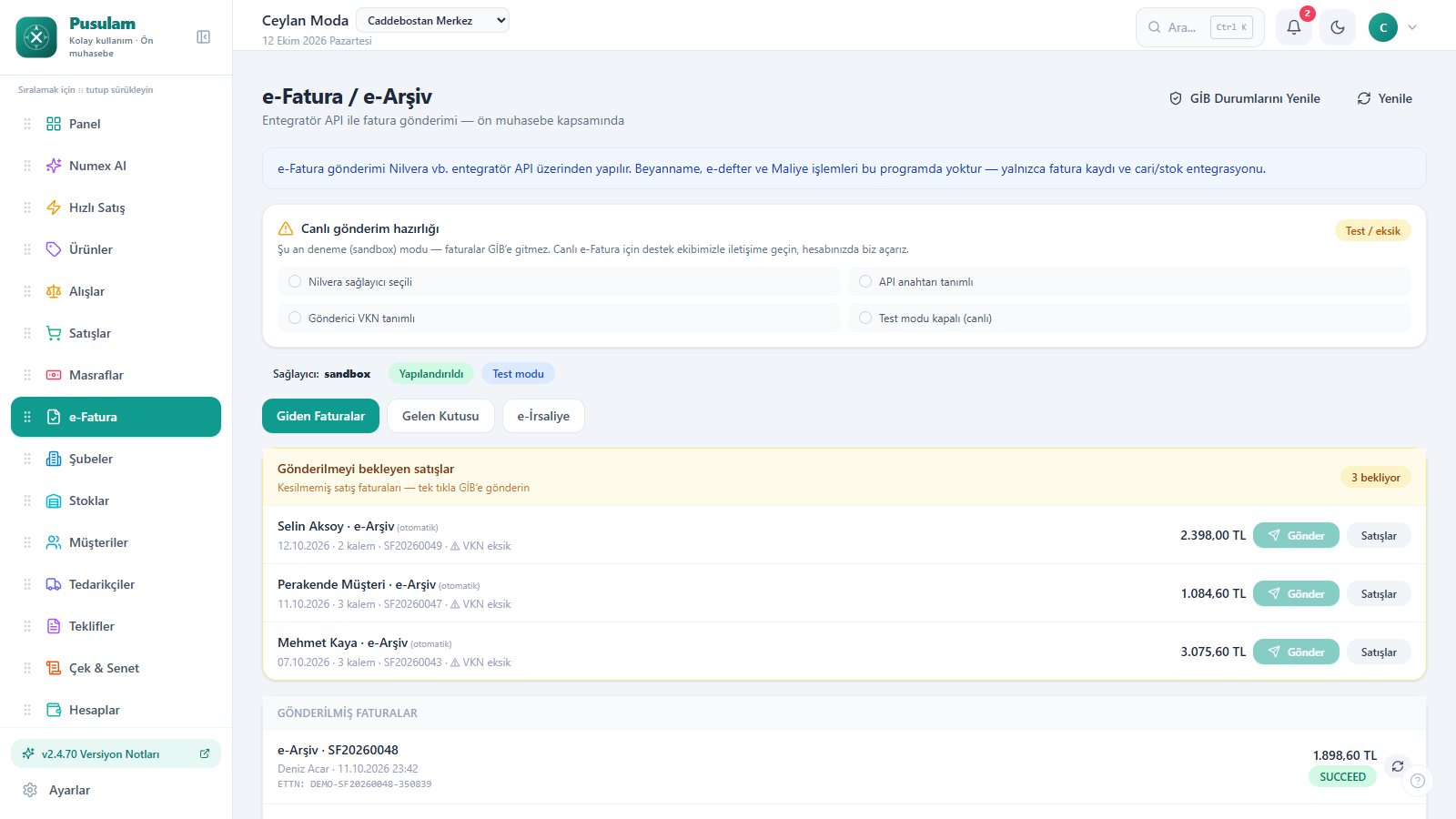The width and height of the screenshot is (1456, 819).
Task: Click the Satışlar cart icon
Action: (54, 333)
